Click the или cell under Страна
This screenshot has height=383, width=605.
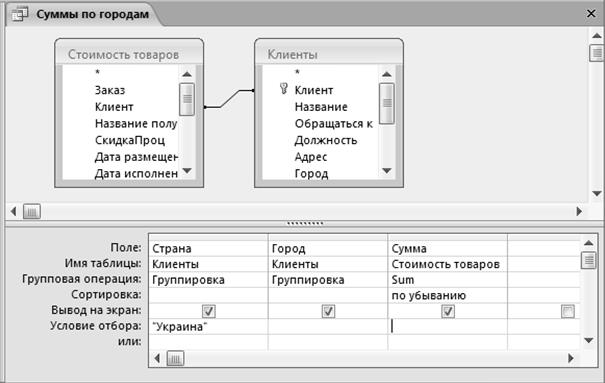tap(208, 342)
